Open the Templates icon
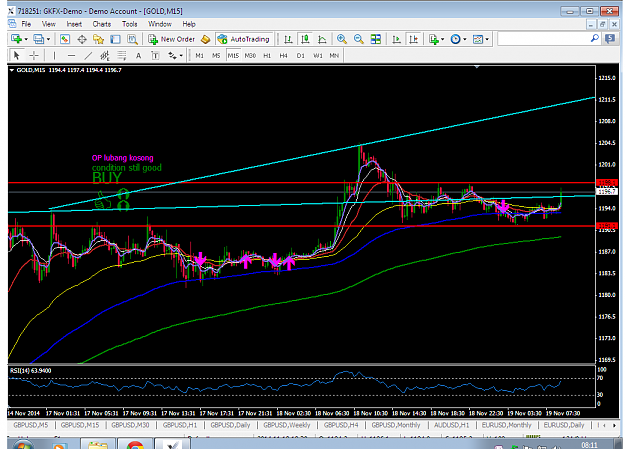625x449 pixels. point(478,39)
